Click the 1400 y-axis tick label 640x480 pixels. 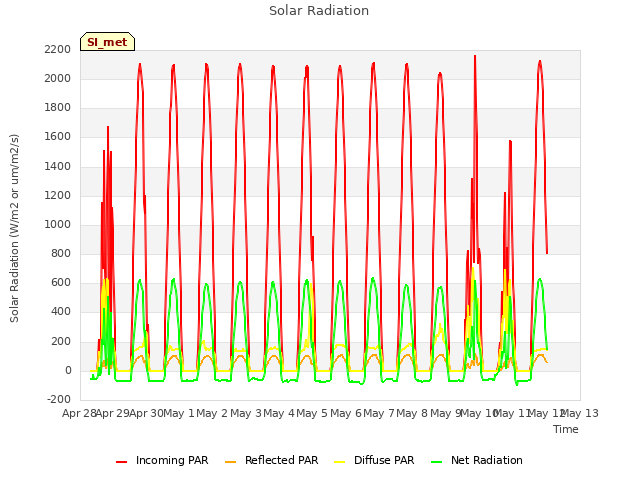pos(58,166)
